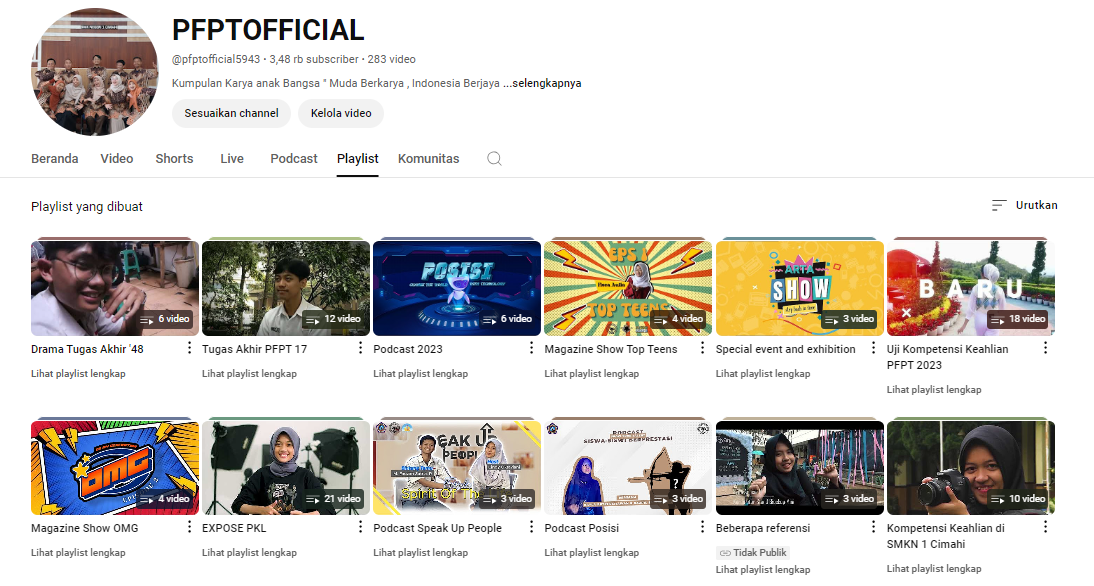
Task: Open Tugas Akhir PFPT 17 playlist thumbnail
Action: click(286, 288)
